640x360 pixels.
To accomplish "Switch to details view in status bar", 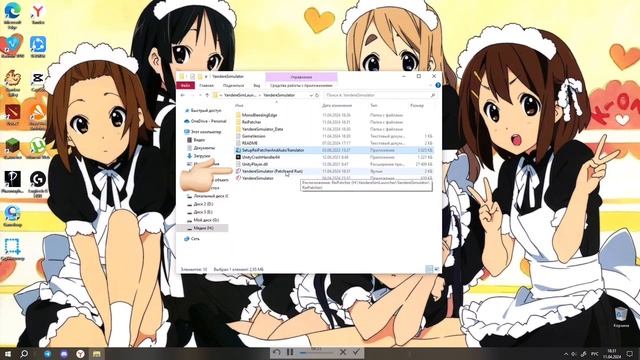I will point(429,269).
